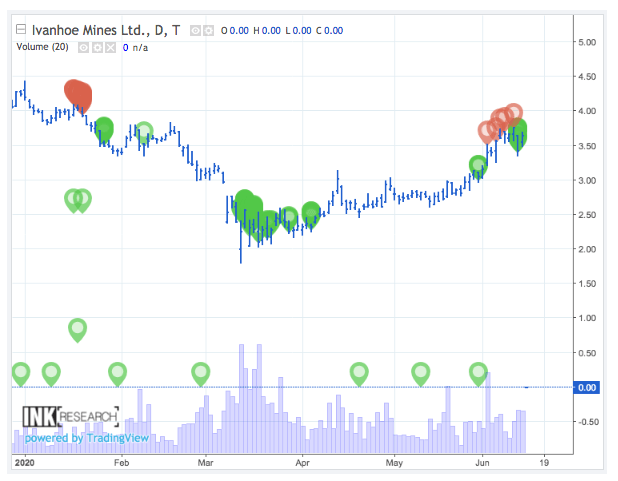Select bottom-row green marker in early May
This screenshot has height=481, width=618.
pos(421,374)
